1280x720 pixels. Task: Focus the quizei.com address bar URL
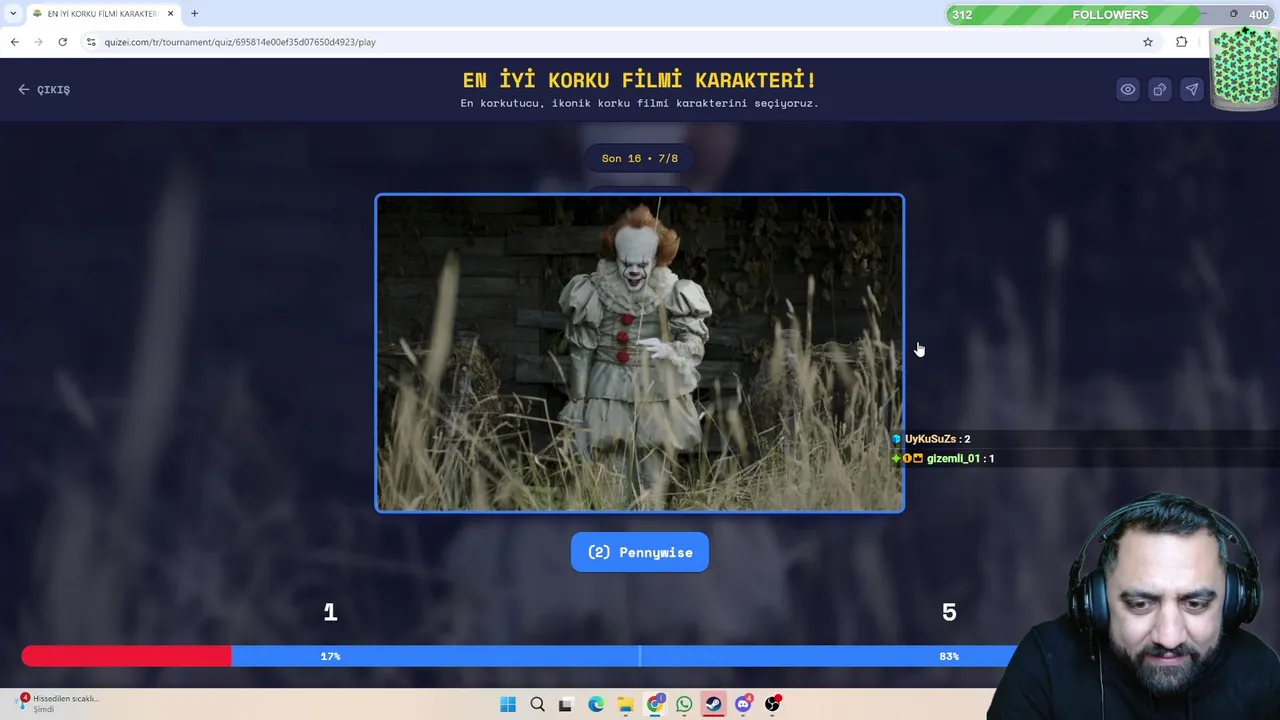240,42
